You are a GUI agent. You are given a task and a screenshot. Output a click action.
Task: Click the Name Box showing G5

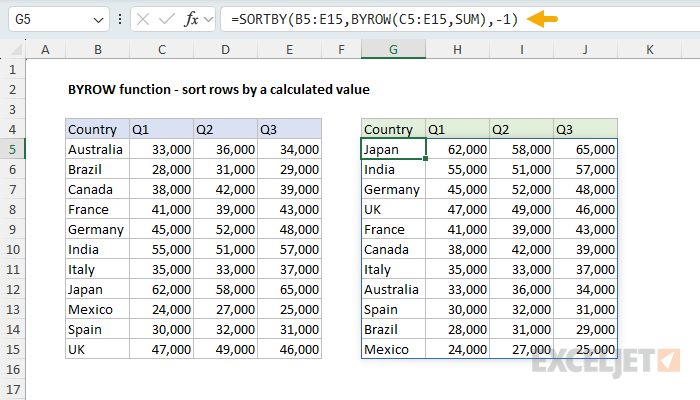[58, 20]
